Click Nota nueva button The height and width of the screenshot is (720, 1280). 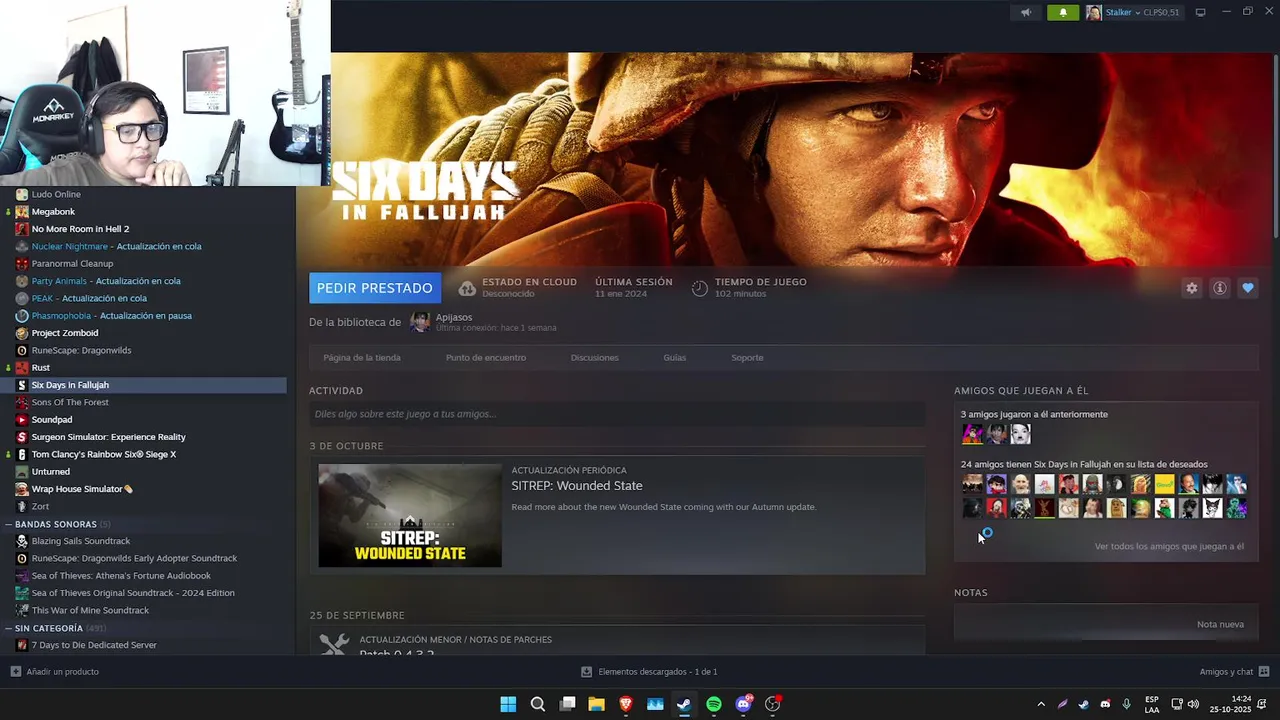(x=1220, y=625)
